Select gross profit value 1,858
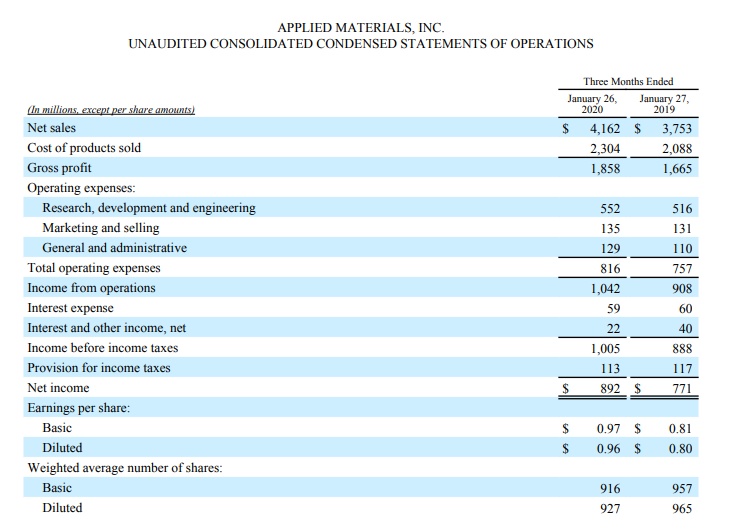 (604, 169)
